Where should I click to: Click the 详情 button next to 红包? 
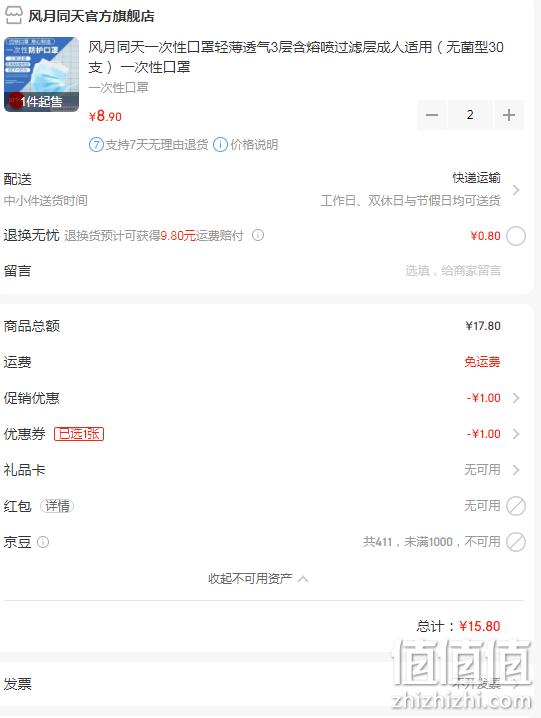tap(57, 506)
